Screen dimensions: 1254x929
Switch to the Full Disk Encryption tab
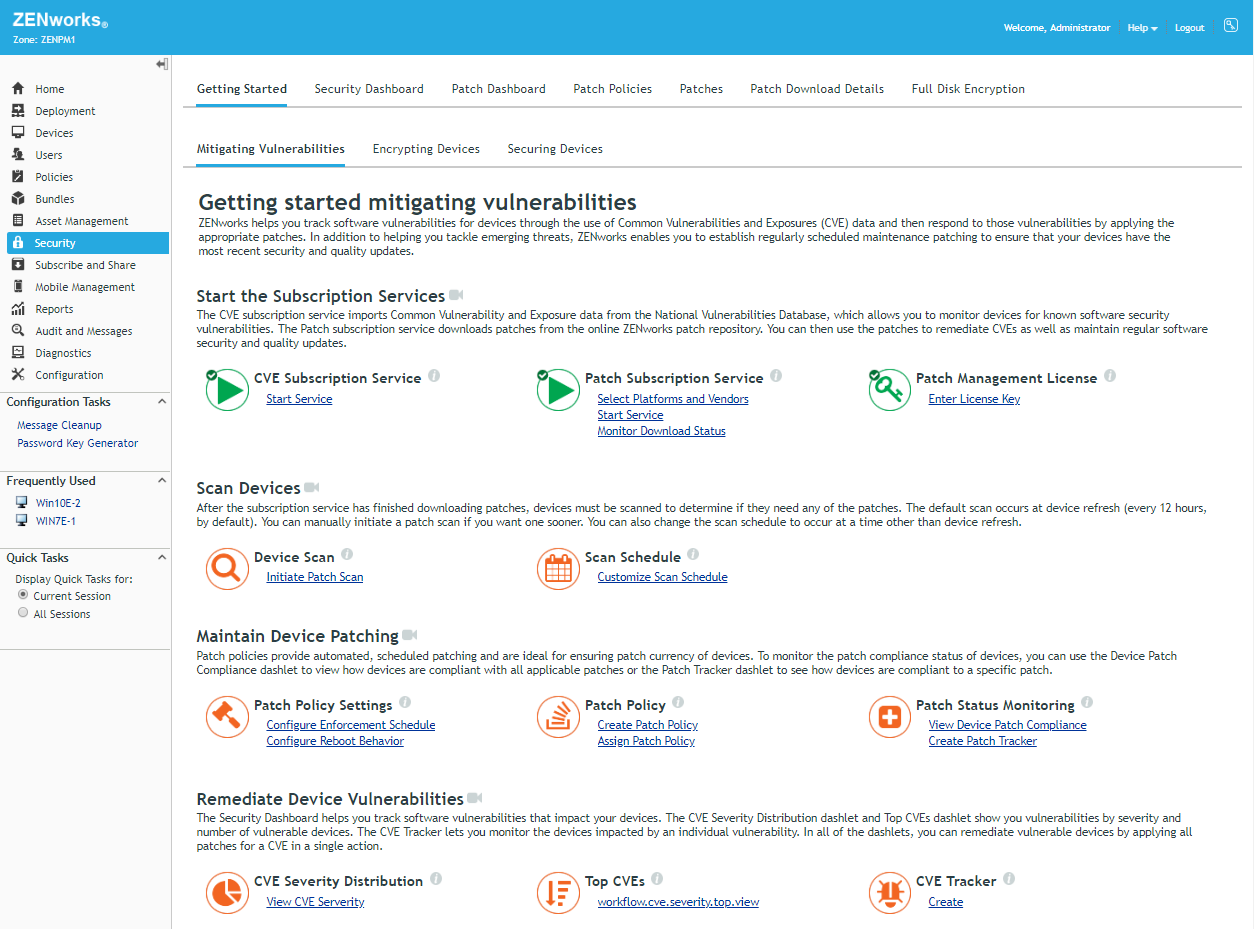pyautogui.click(x=968, y=89)
